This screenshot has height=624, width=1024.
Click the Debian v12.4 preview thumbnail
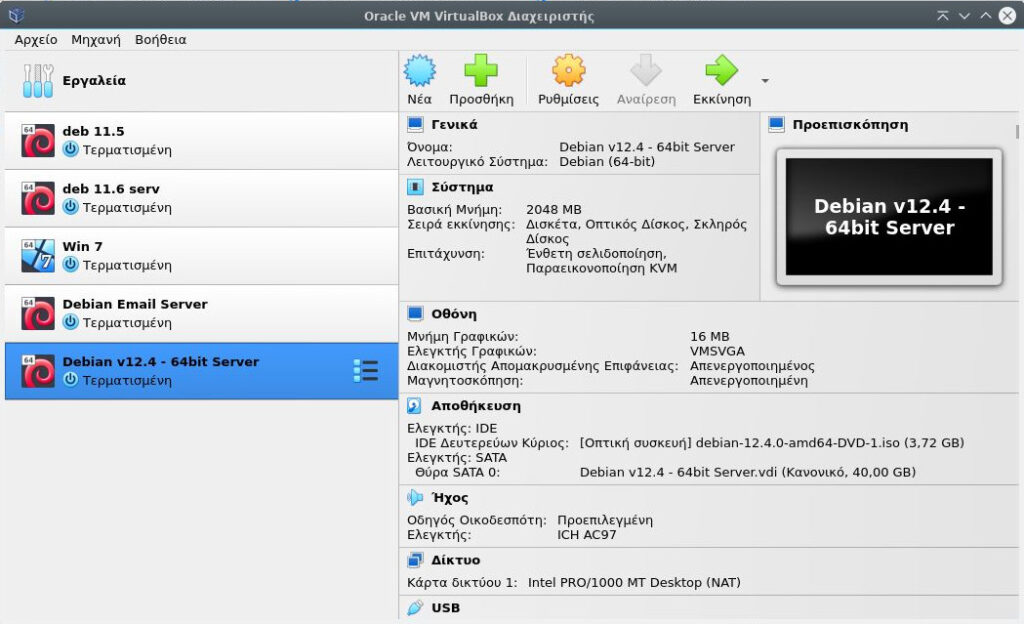pos(889,217)
